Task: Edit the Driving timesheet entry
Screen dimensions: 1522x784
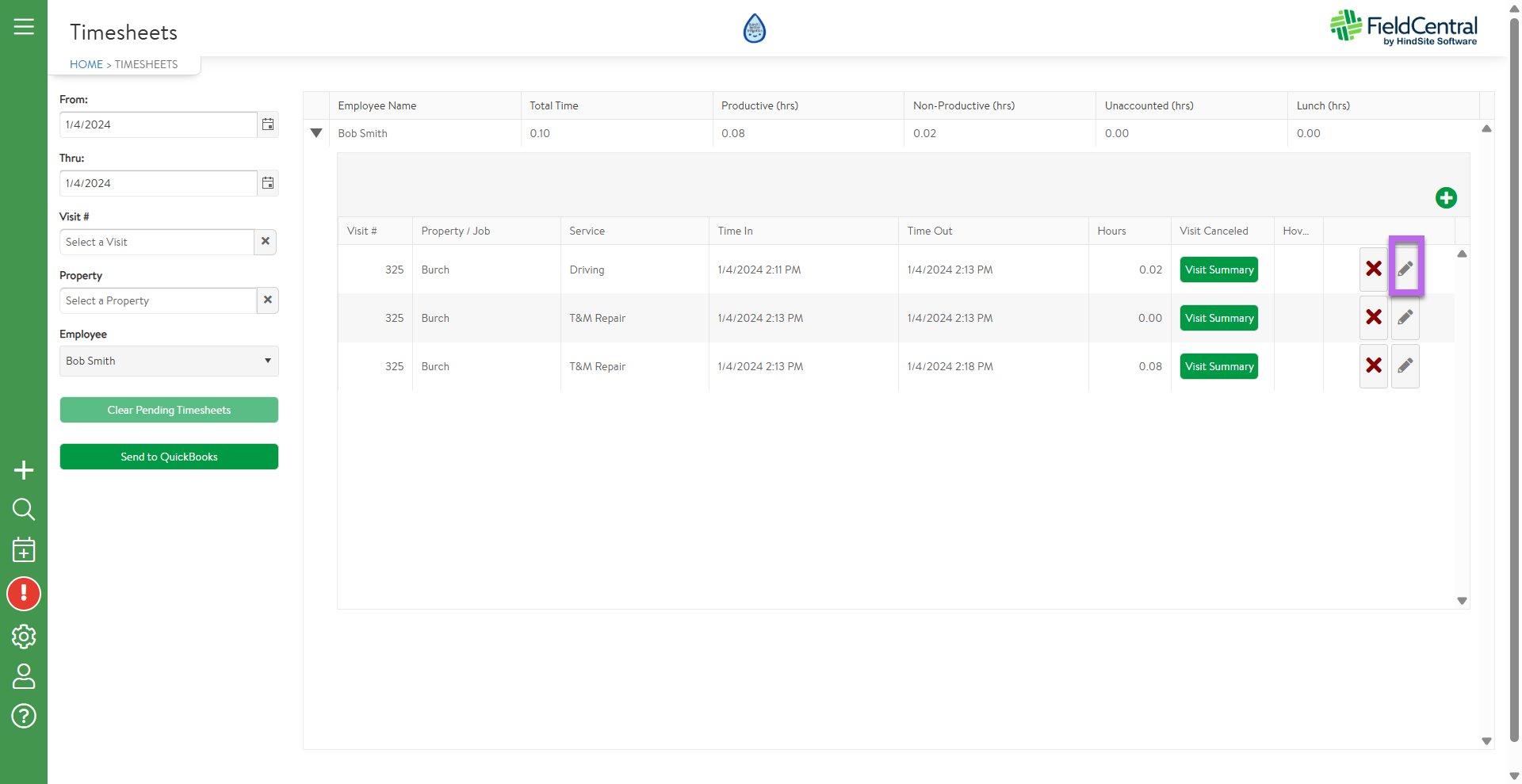Action: (1405, 270)
